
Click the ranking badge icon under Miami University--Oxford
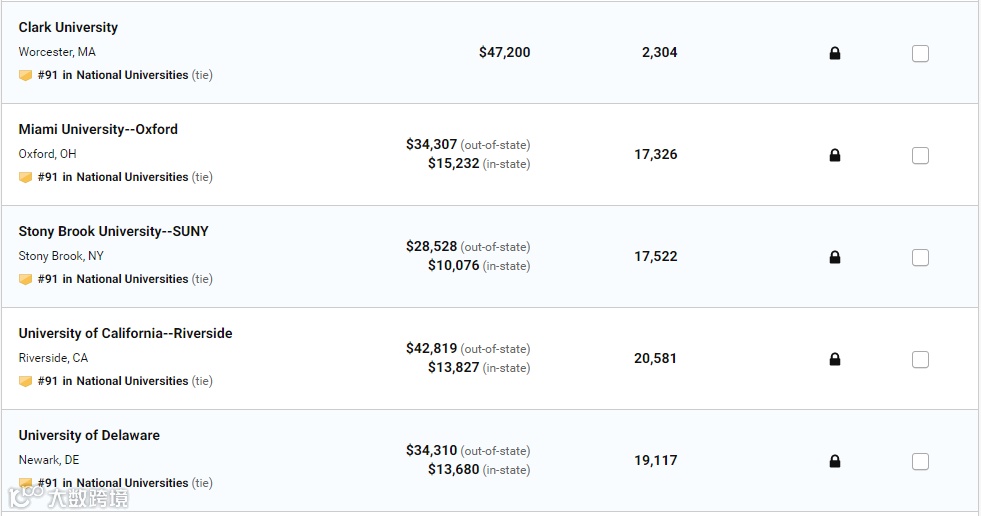(x=26, y=177)
